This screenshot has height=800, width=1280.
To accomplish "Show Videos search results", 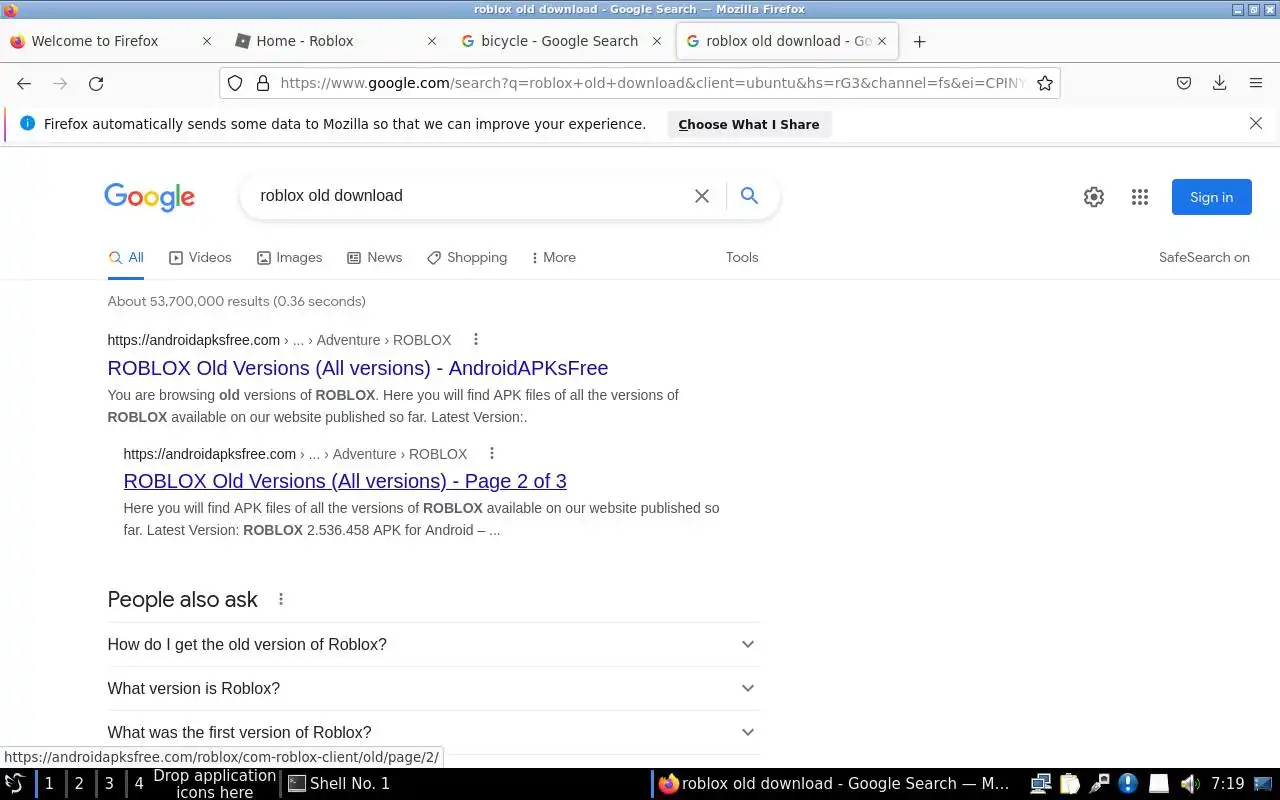I will [200, 258].
